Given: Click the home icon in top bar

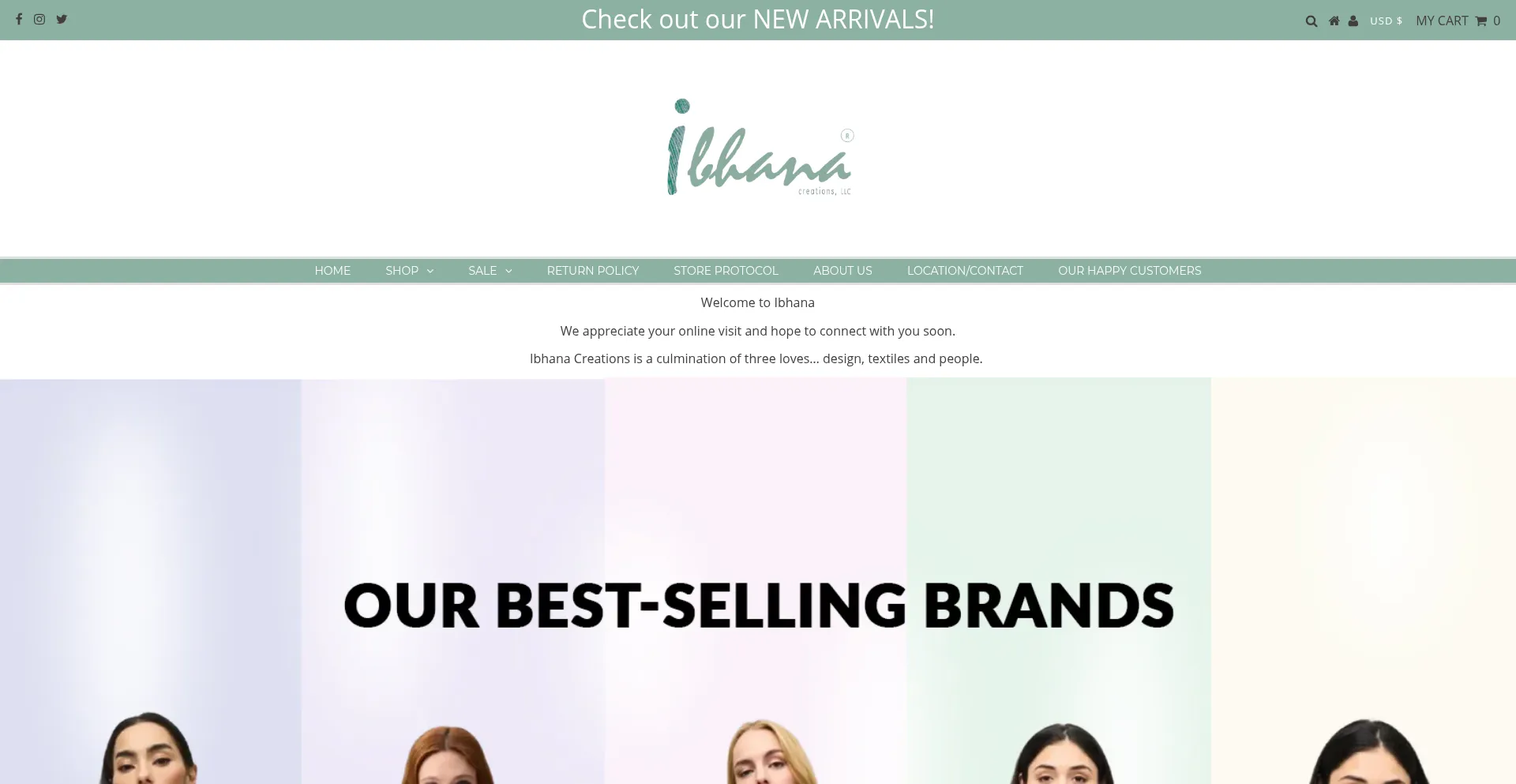Looking at the screenshot, I should click(1334, 21).
